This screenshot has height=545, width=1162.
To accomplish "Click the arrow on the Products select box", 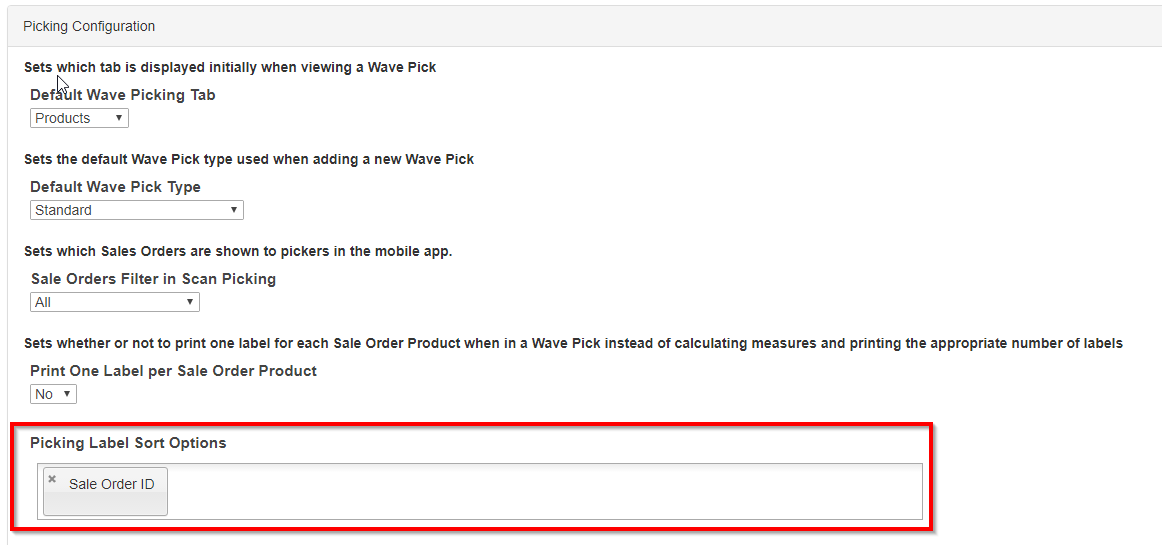I will [x=119, y=118].
